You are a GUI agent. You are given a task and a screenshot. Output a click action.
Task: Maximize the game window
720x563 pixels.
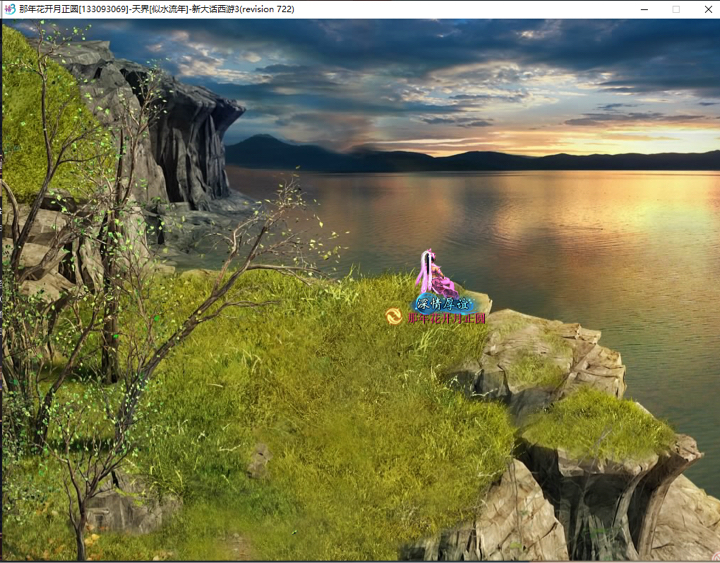tap(675, 9)
